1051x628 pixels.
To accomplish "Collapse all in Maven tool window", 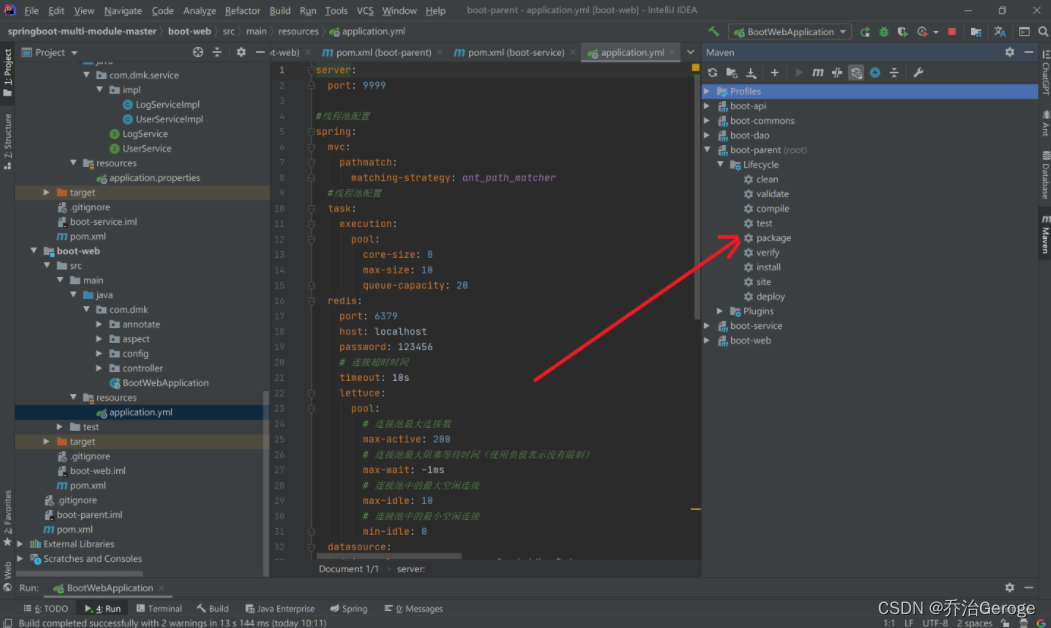I will click(x=894, y=72).
